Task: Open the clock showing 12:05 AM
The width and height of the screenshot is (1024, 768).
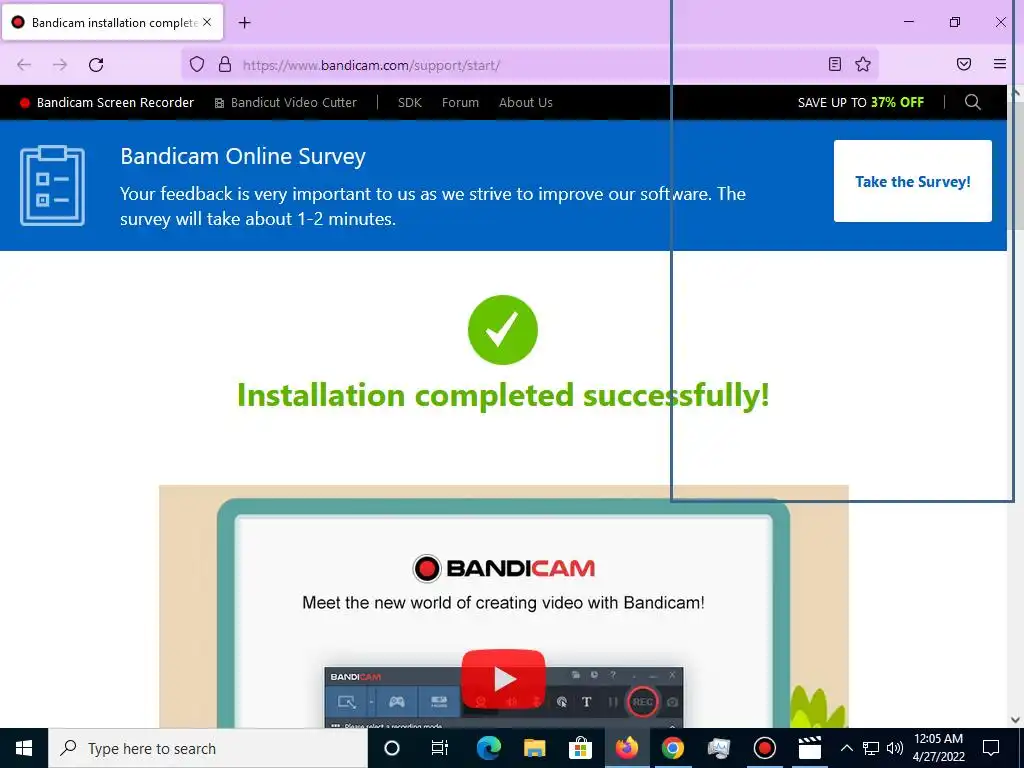Action: click(938, 748)
